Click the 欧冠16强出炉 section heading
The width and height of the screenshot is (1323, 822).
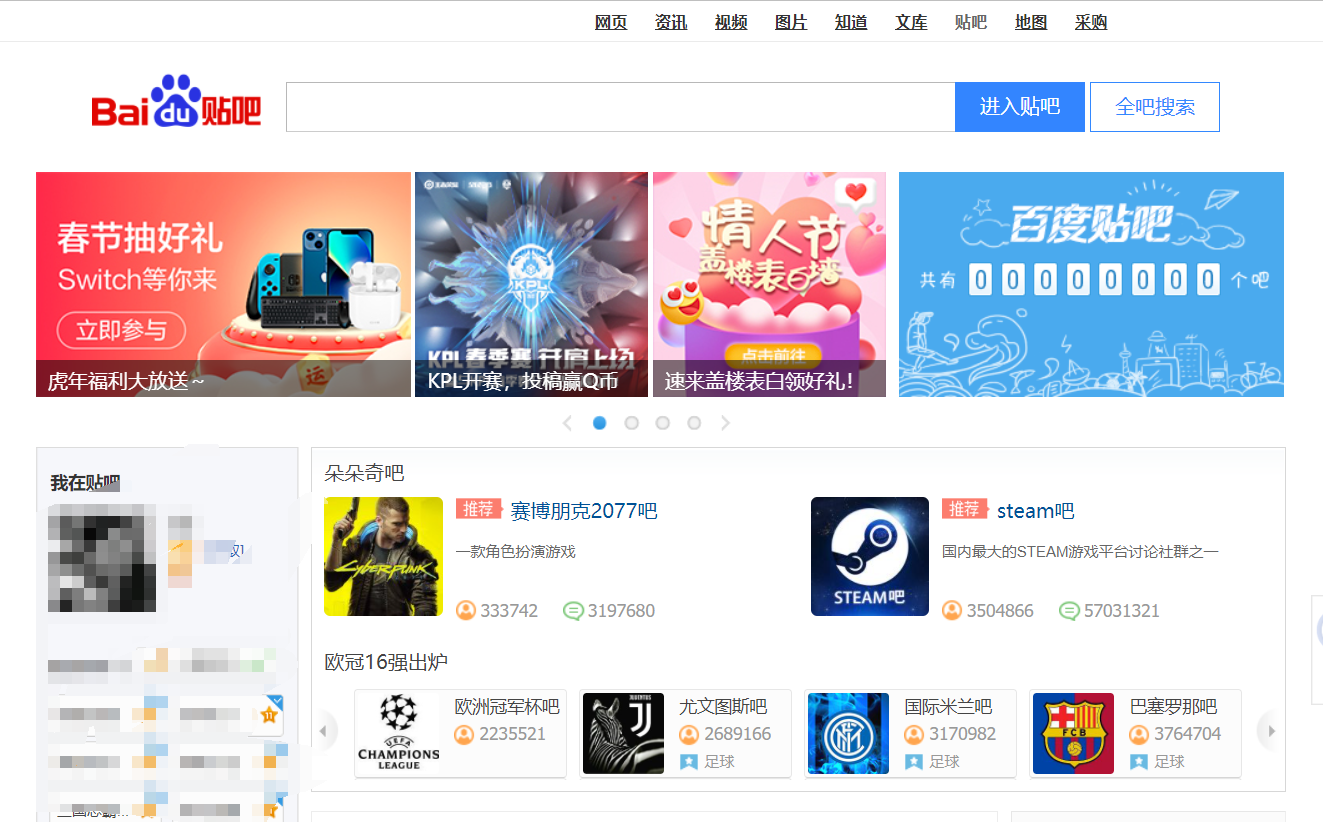pyautogui.click(x=386, y=662)
